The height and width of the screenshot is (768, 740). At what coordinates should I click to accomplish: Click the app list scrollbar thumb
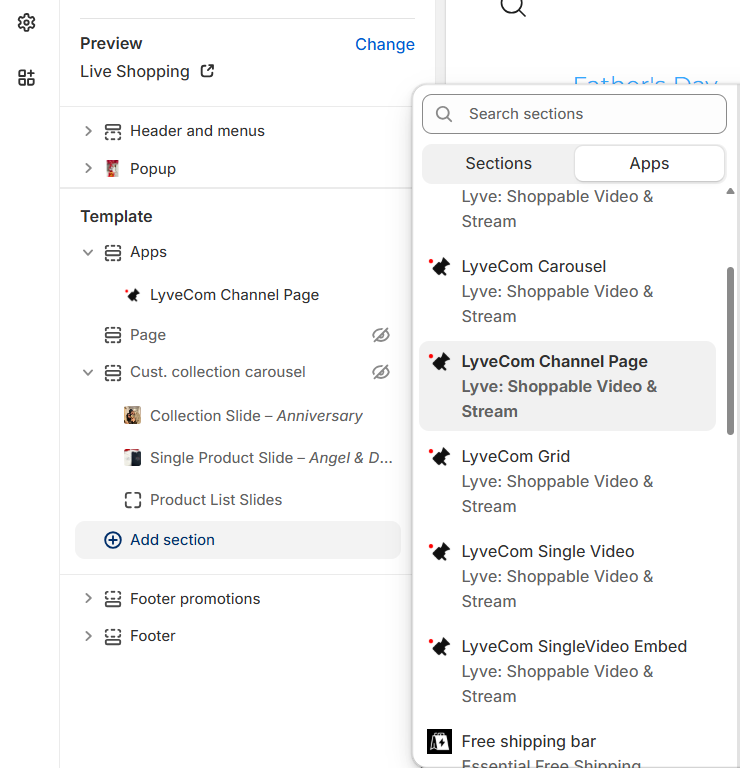(x=730, y=350)
